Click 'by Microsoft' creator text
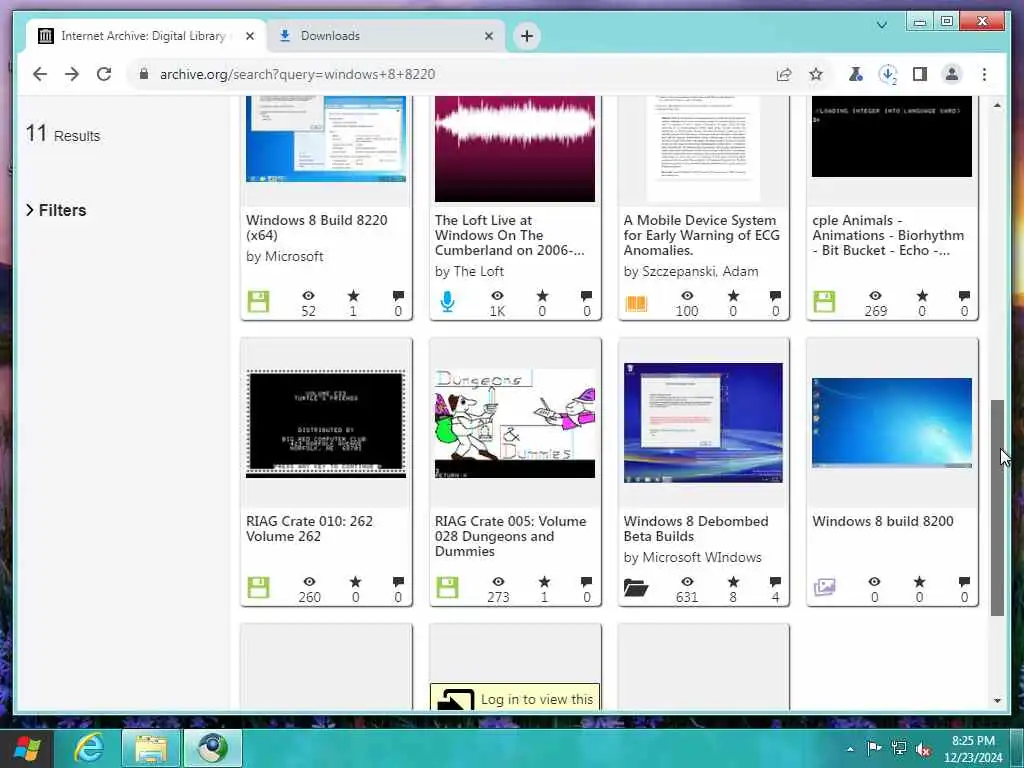 pos(285,257)
